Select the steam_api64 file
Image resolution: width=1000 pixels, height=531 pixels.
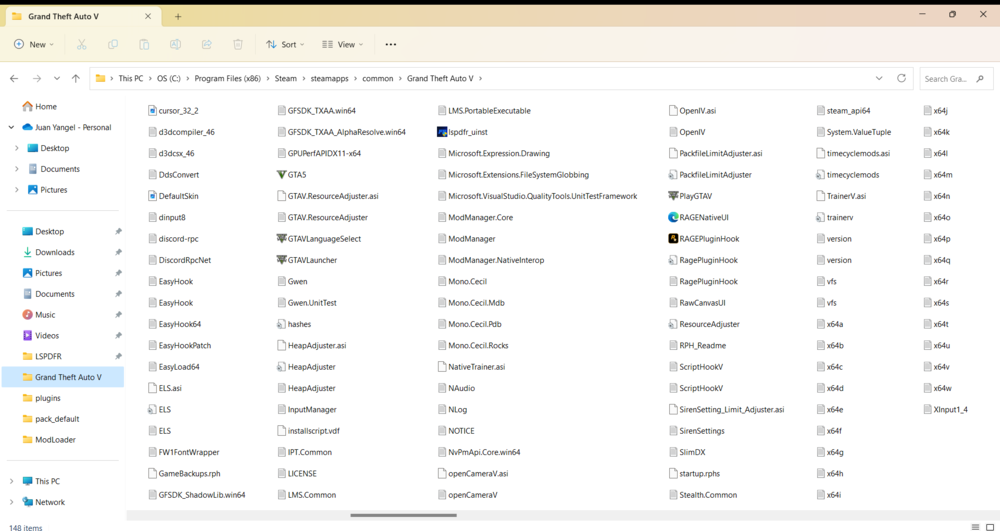(x=843, y=110)
